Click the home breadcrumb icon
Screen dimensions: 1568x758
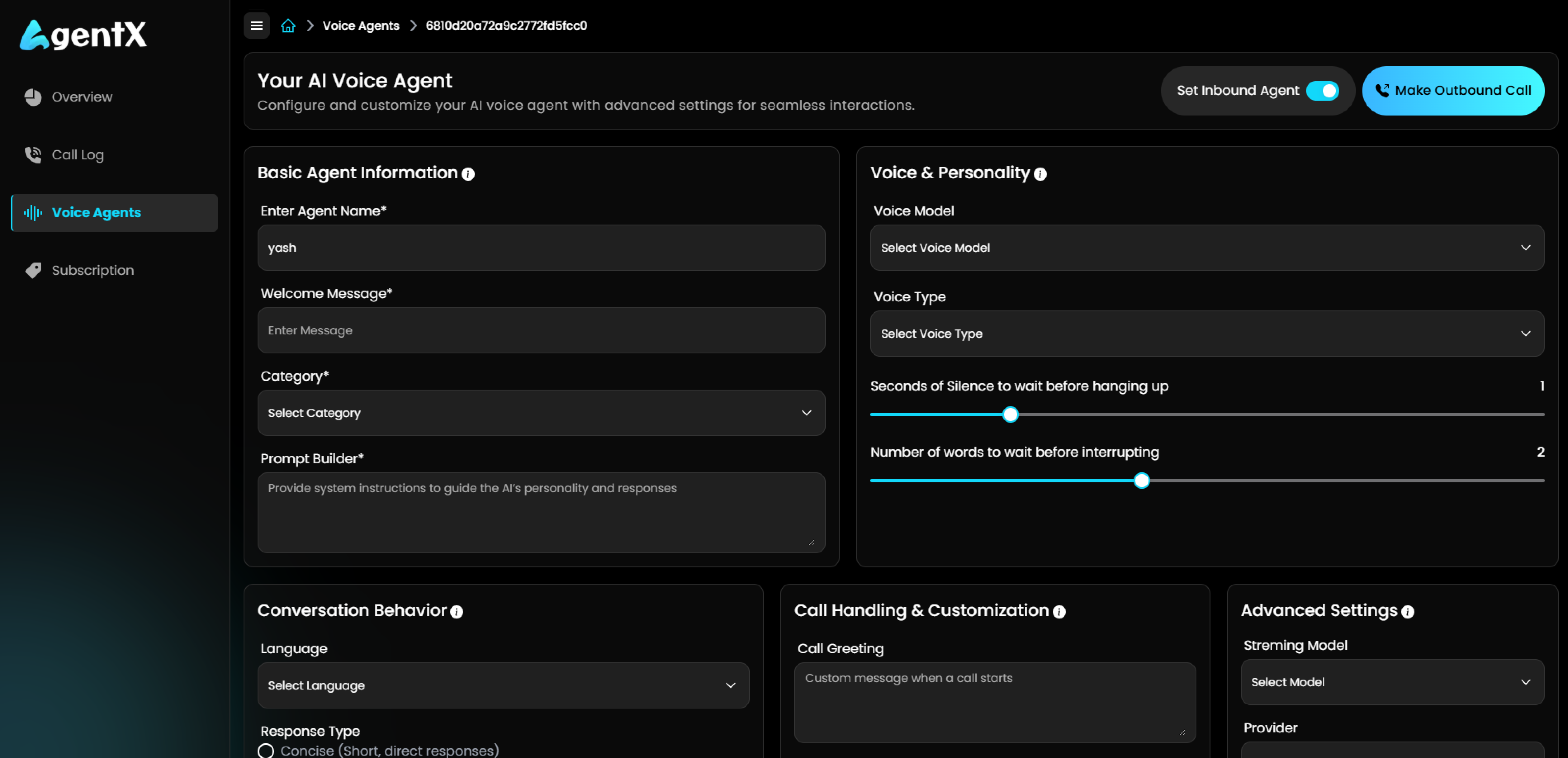pos(288,26)
